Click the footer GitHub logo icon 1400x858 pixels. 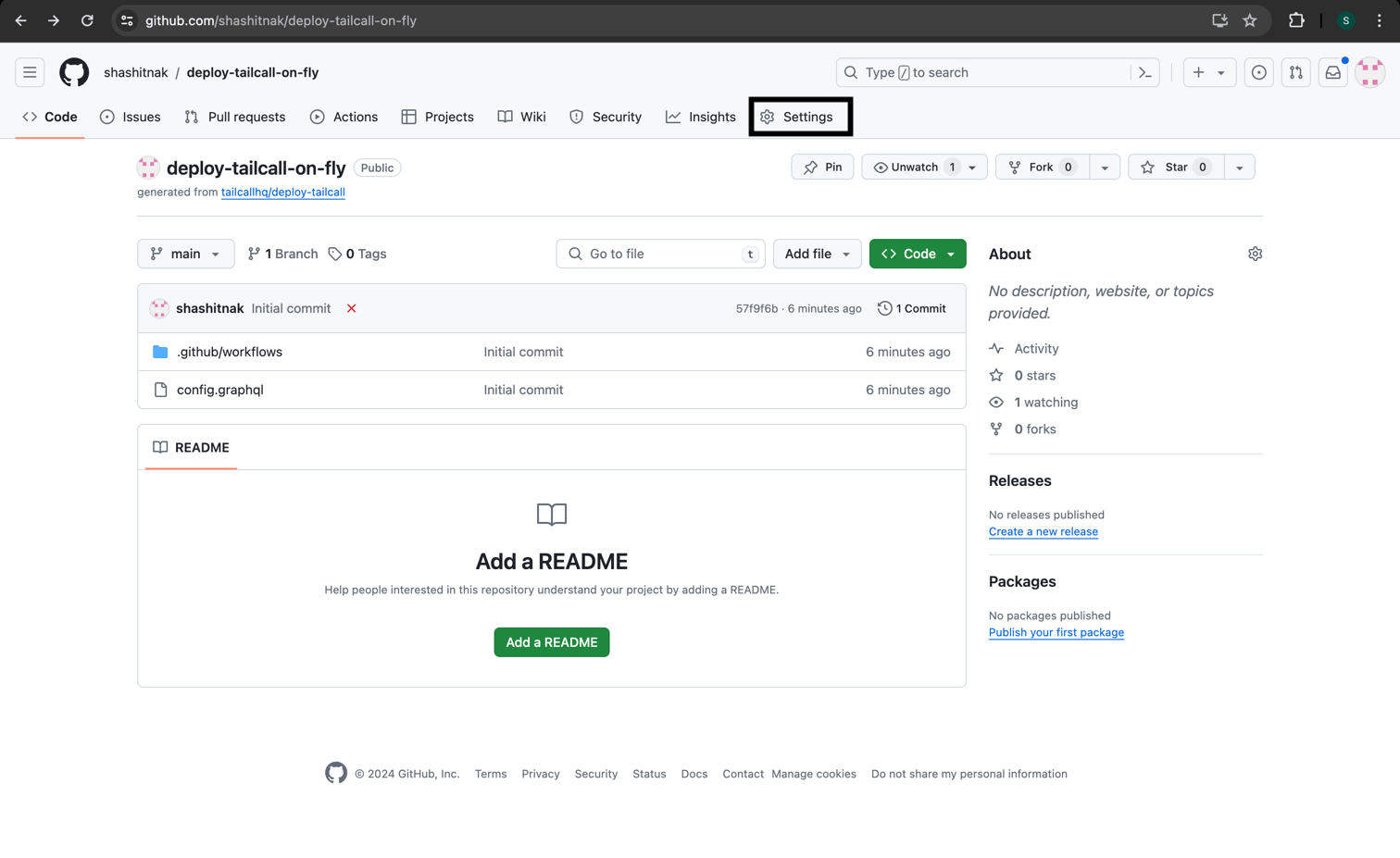(336, 773)
